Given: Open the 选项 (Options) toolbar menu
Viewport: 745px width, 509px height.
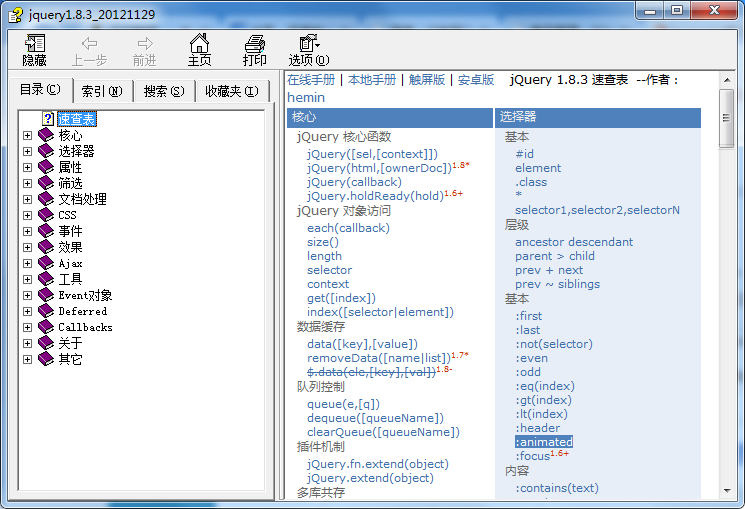Looking at the screenshot, I should click(x=308, y=49).
